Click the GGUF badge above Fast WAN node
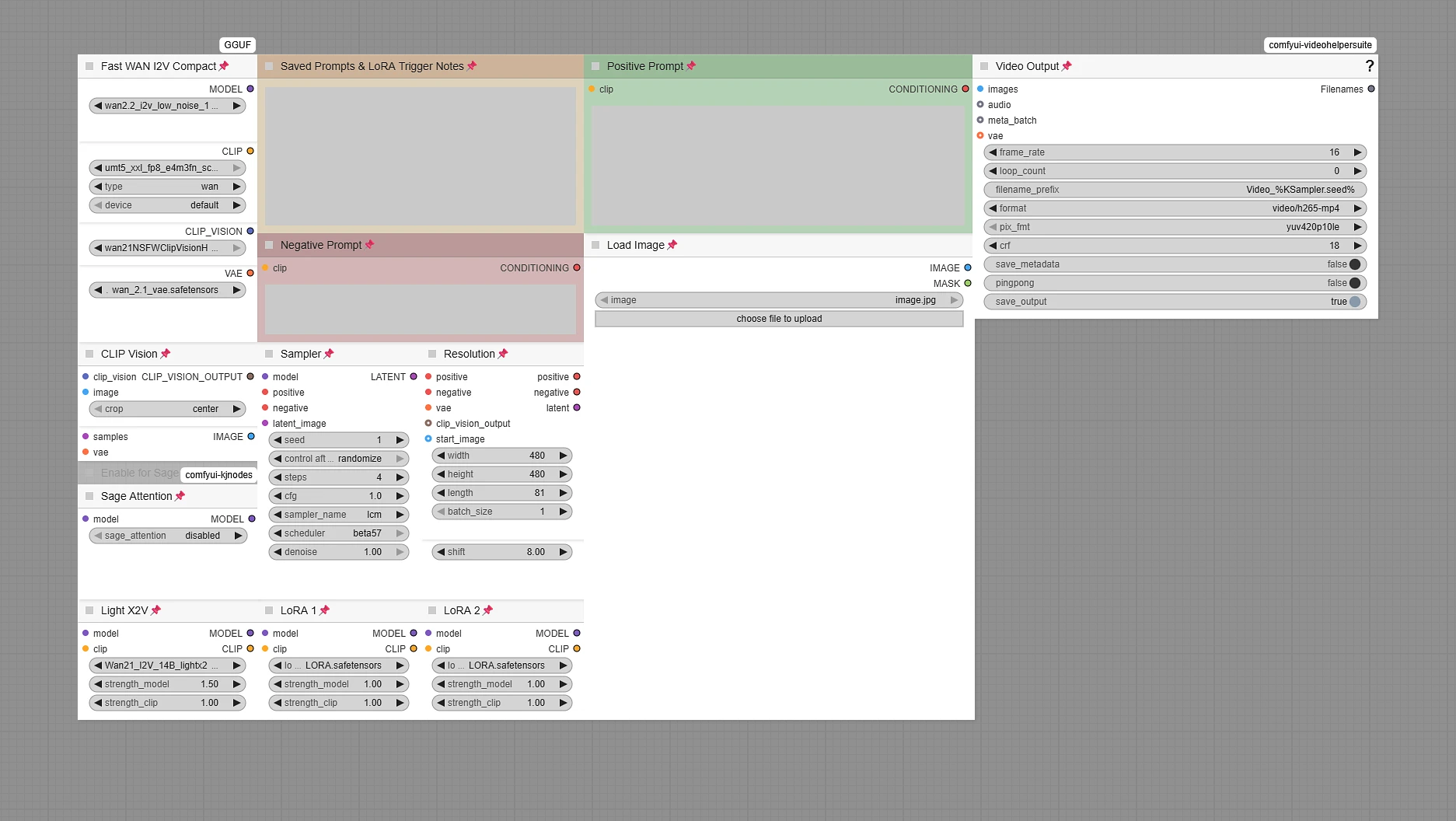The width and height of the screenshot is (1456, 821). pos(237,45)
